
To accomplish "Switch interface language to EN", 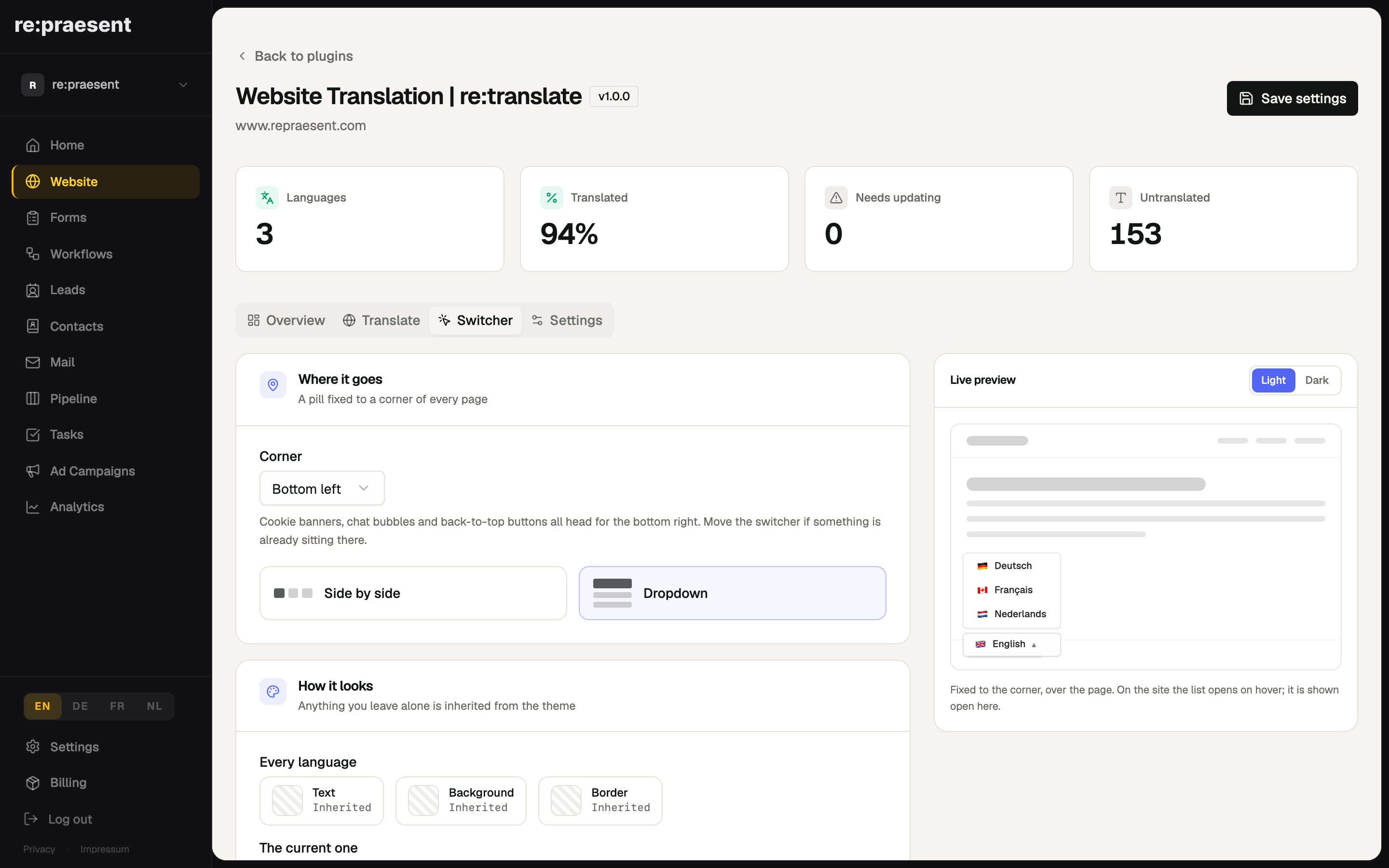I will click(x=42, y=706).
